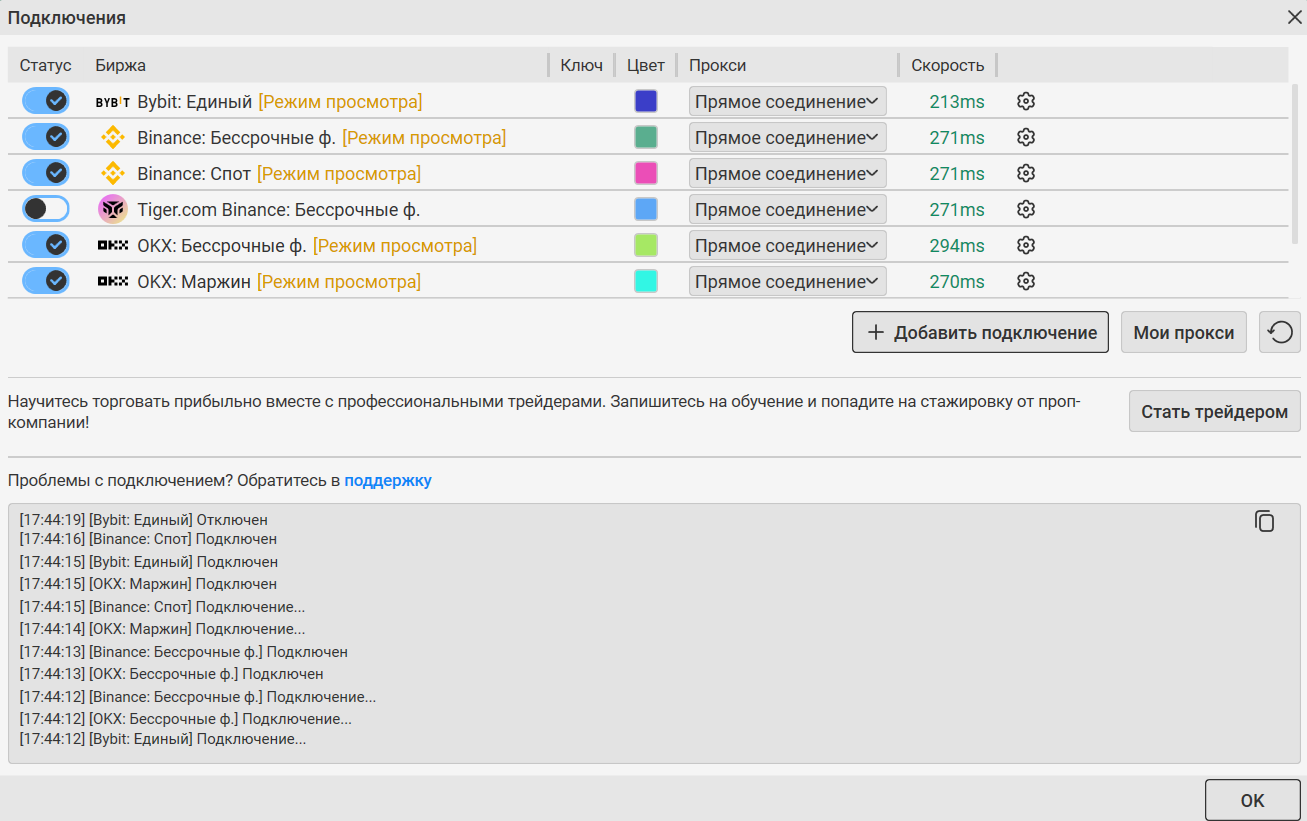Open settings gear for Bybit: Единый
Viewport: 1307px width, 821px height.
pos(1025,101)
